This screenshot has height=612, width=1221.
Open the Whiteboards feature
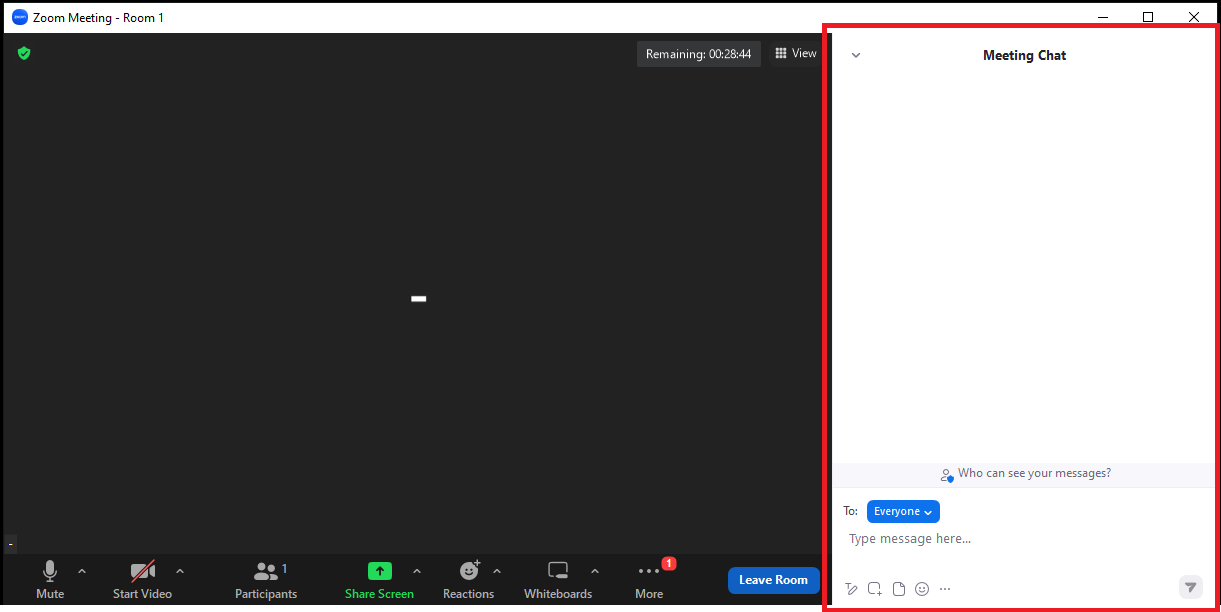click(557, 580)
